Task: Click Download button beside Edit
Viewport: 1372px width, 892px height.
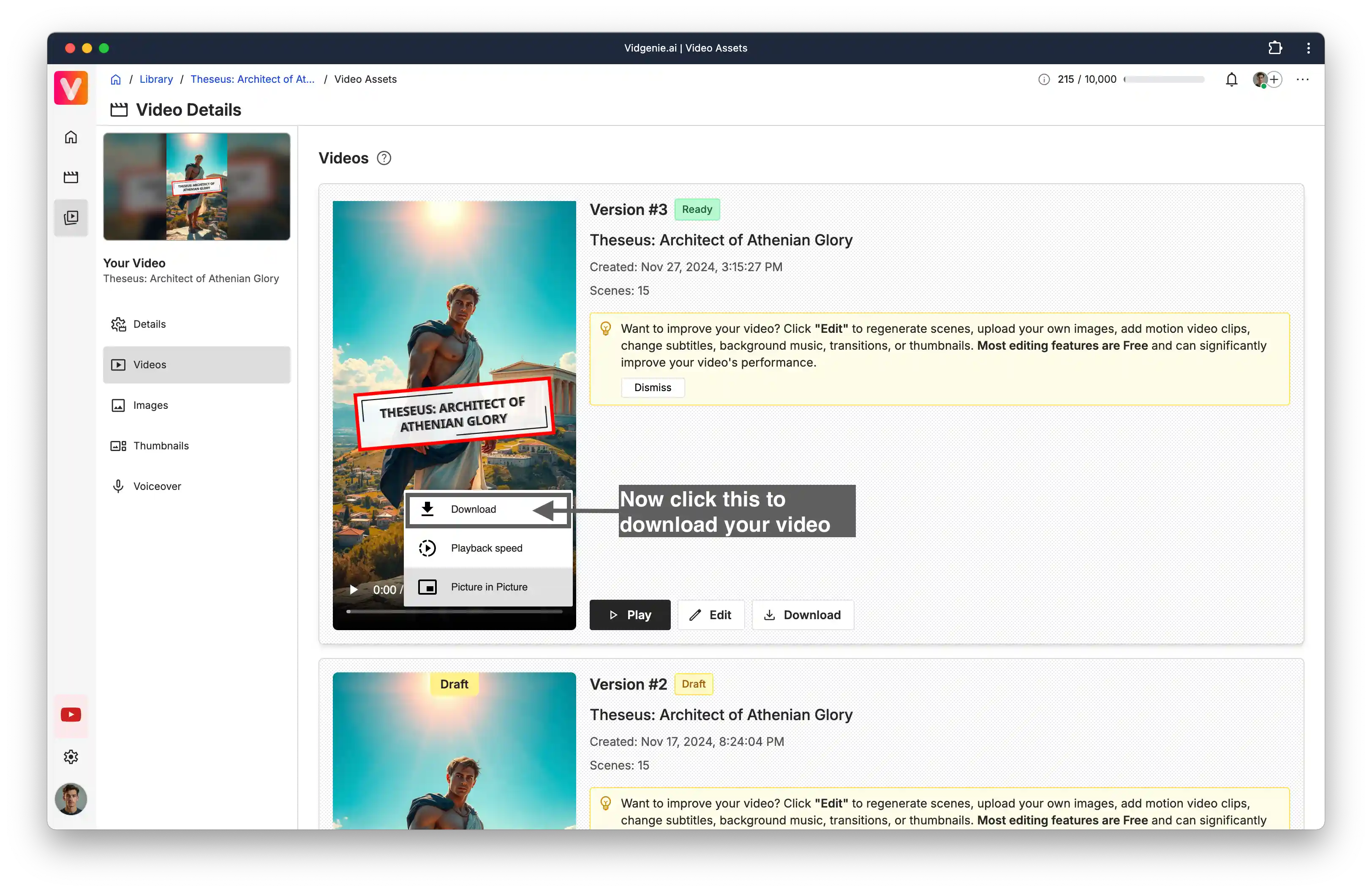Action: pos(803,615)
